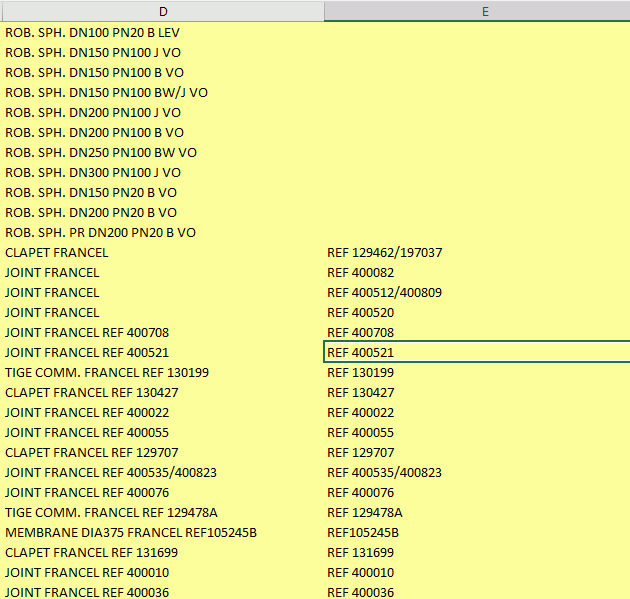Select column E cell 'REF 400708'

click(477, 333)
